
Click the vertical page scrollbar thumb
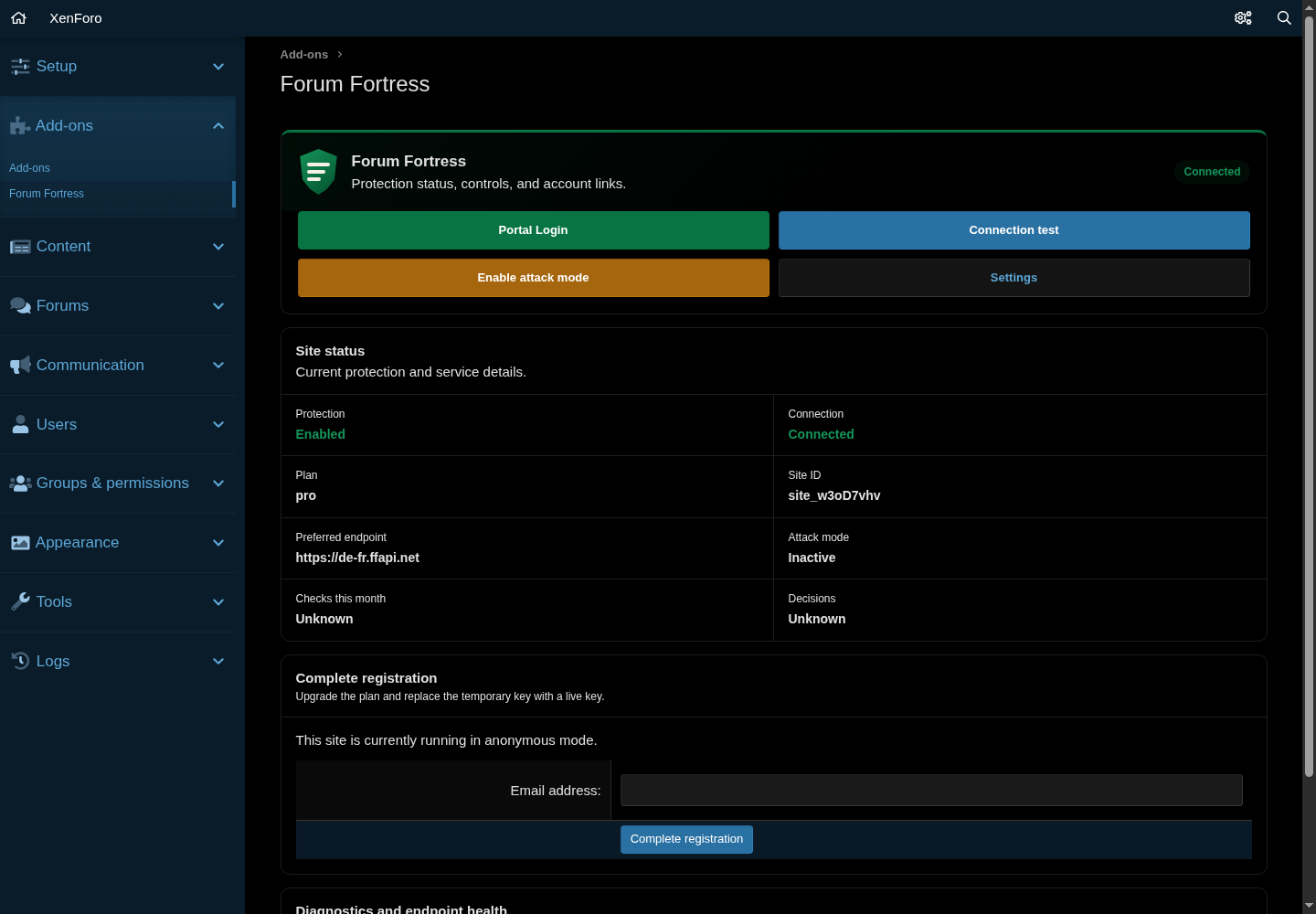click(1309, 397)
